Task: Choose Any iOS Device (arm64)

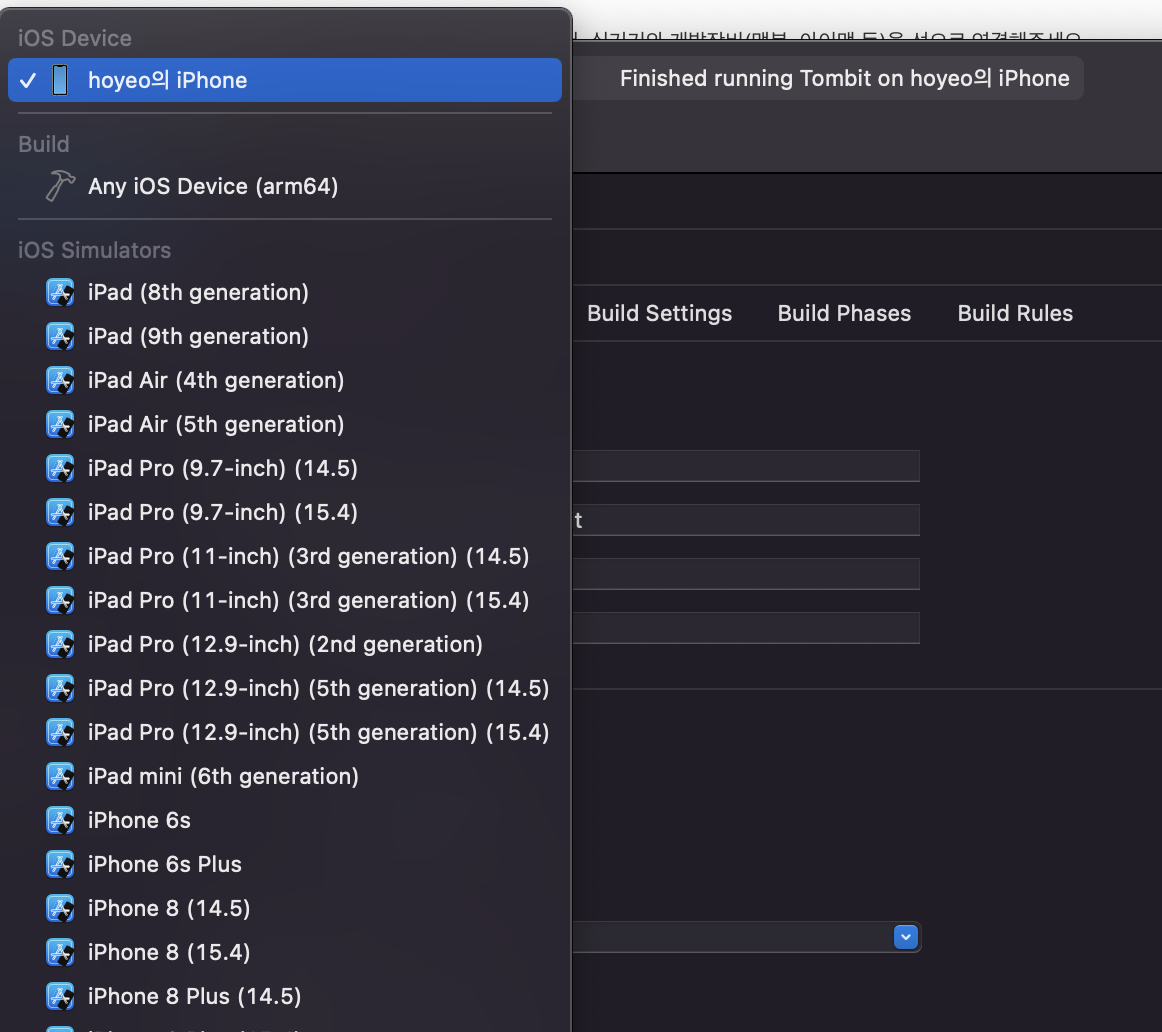Action: pos(285,186)
